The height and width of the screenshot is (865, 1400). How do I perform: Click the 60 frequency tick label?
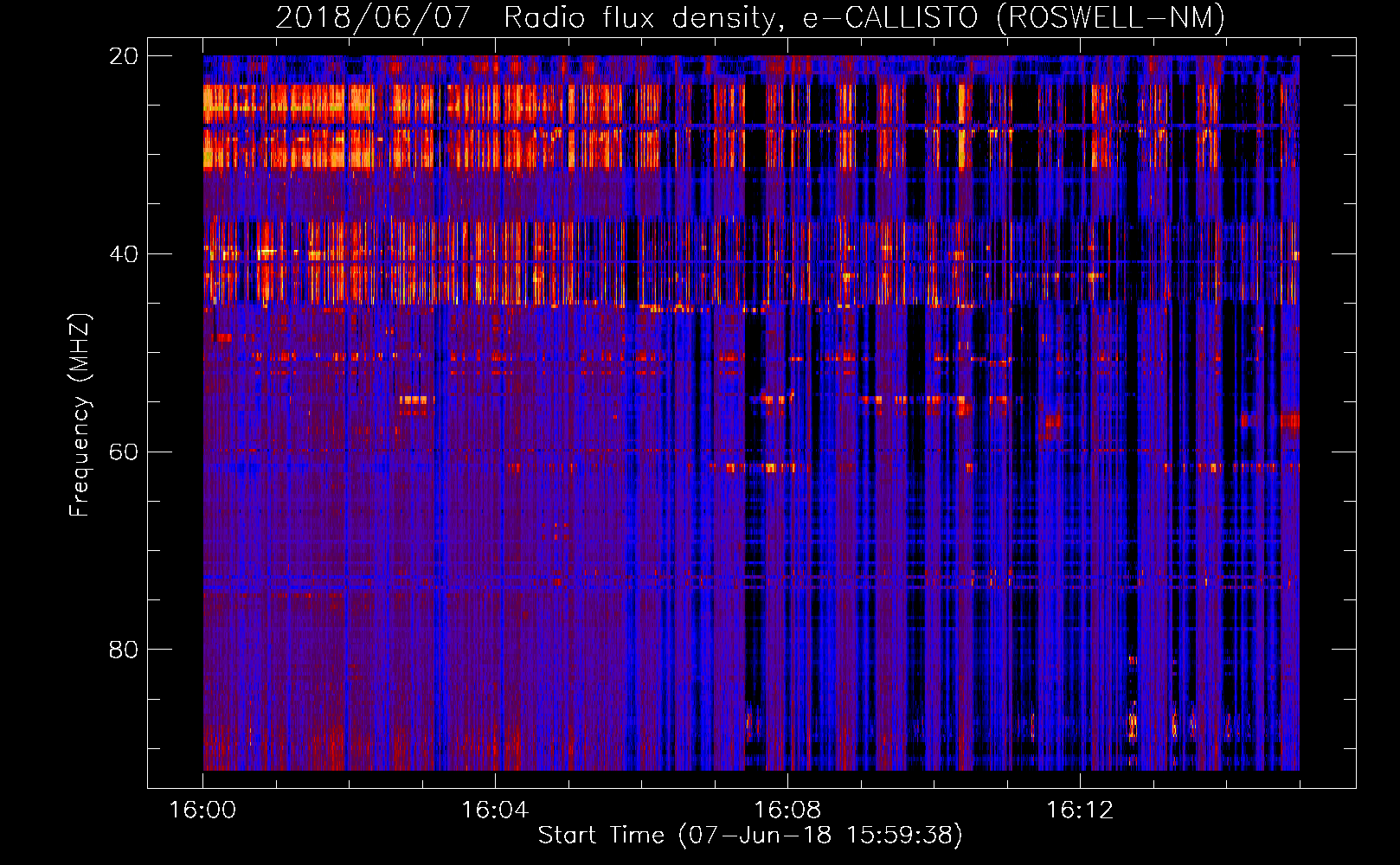click(x=123, y=452)
